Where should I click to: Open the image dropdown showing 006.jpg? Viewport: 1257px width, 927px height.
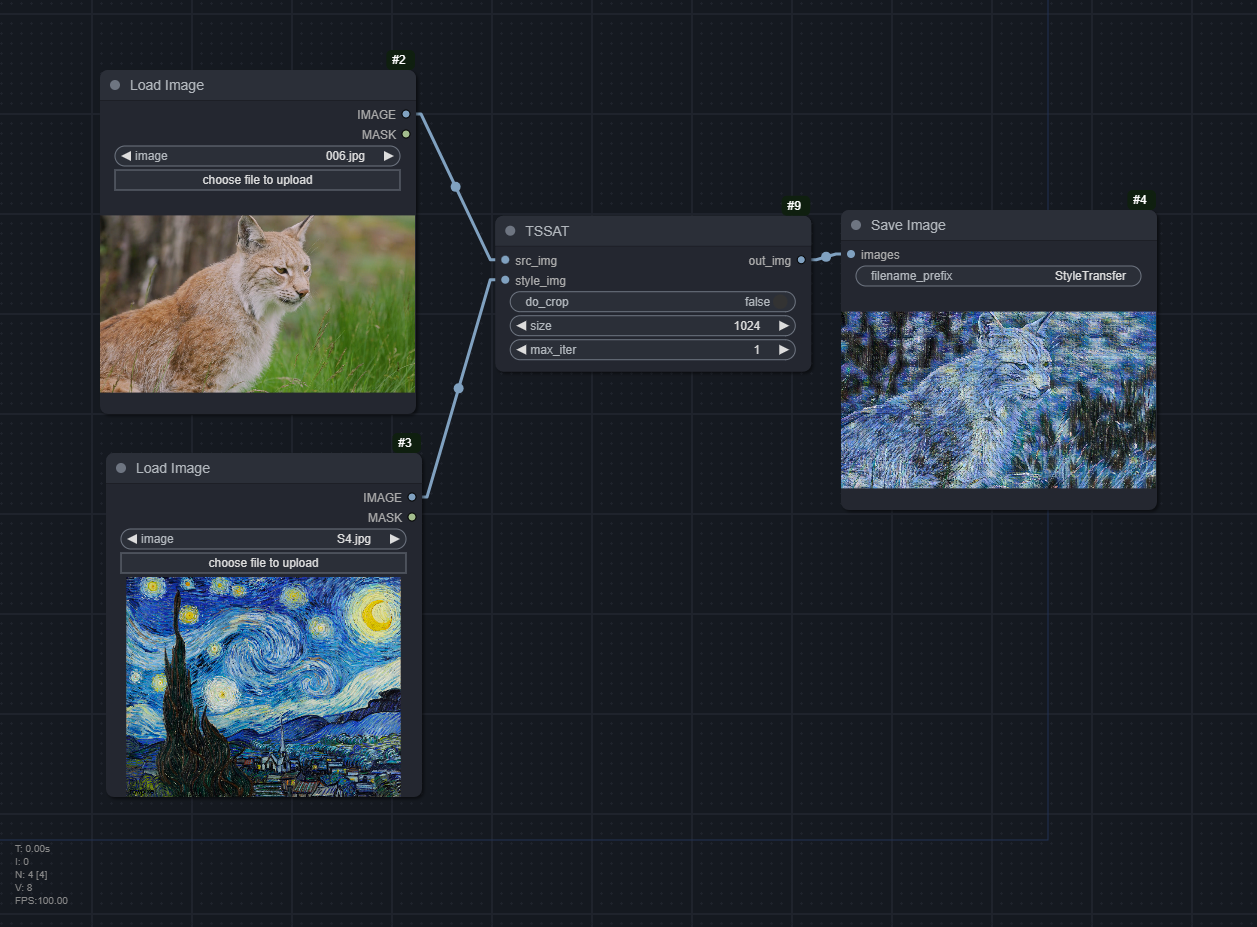tap(258, 156)
